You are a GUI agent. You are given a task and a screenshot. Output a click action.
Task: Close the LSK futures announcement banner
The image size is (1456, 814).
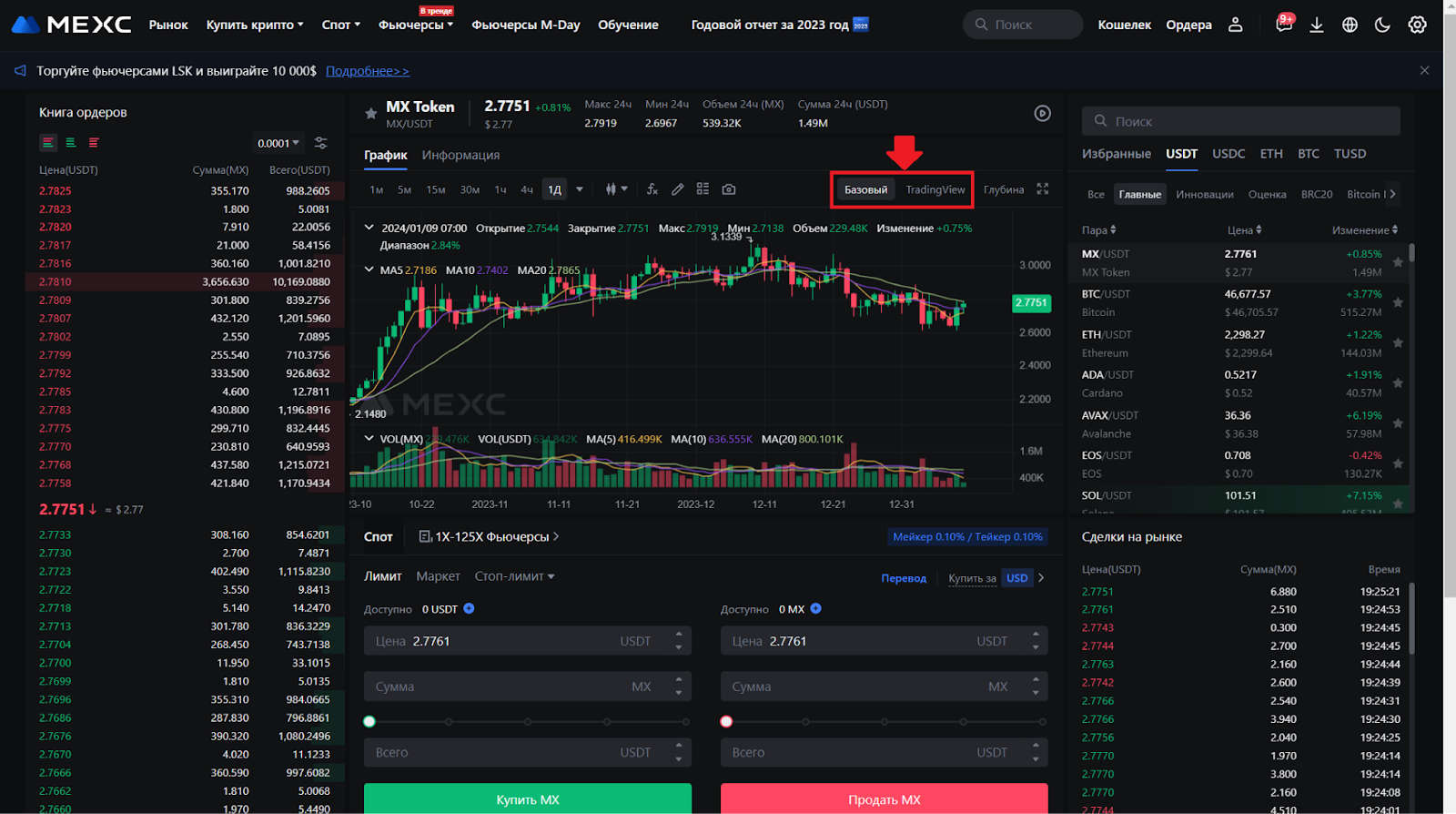(1424, 70)
